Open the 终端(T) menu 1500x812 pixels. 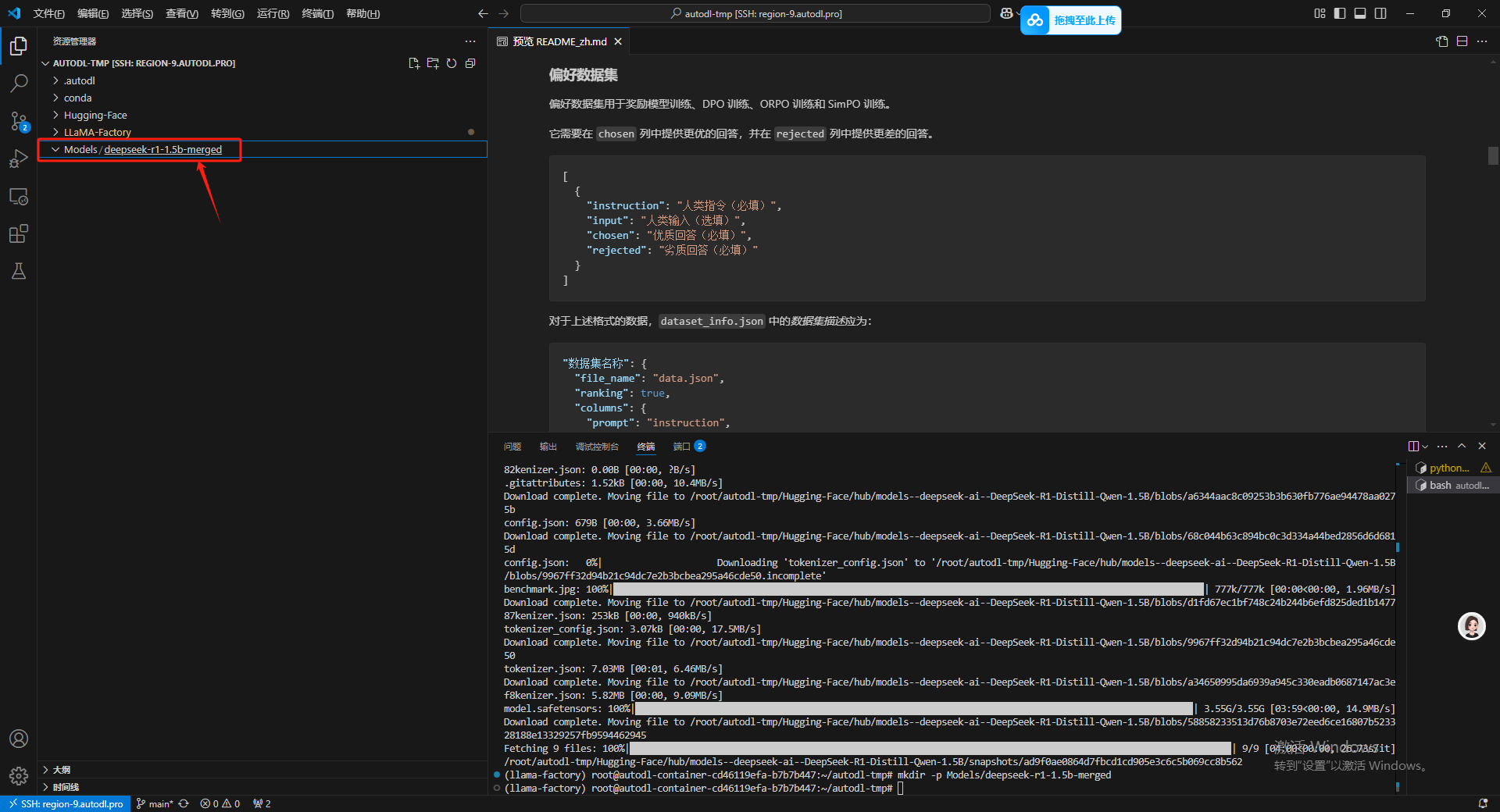point(318,13)
